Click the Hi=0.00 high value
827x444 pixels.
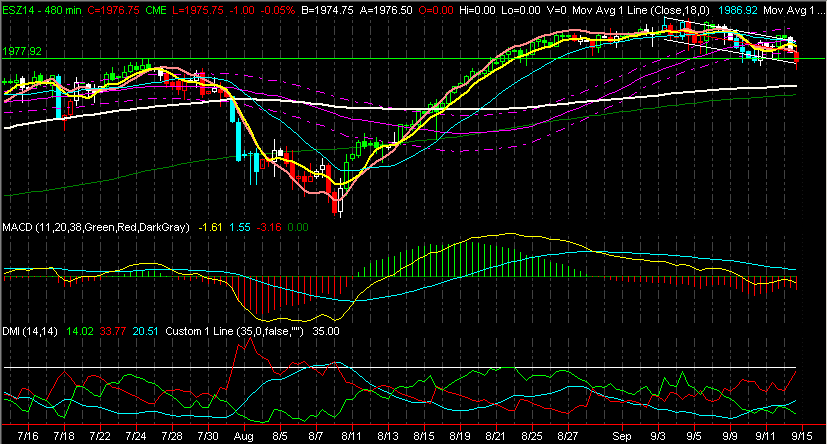(477, 10)
